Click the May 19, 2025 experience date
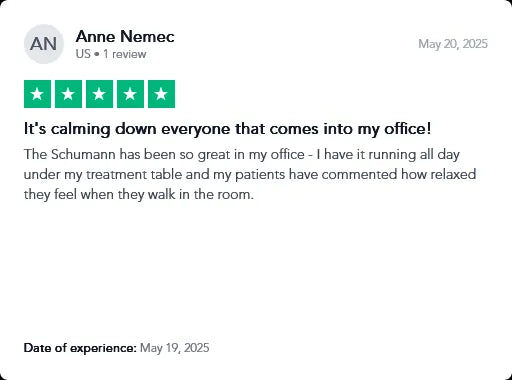This screenshot has height=380, width=512. [x=175, y=348]
